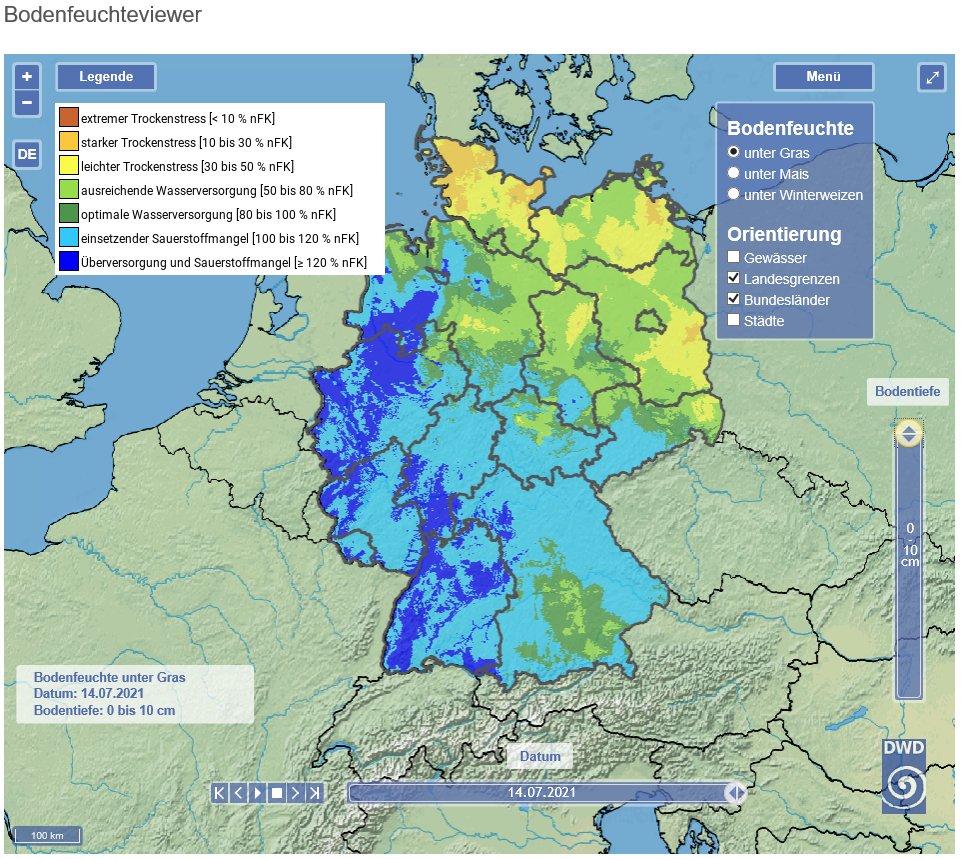The width and height of the screenshot is (963, 859).
Task: Click the 14.07.2021 date field
Action: (x=540, y=792)
